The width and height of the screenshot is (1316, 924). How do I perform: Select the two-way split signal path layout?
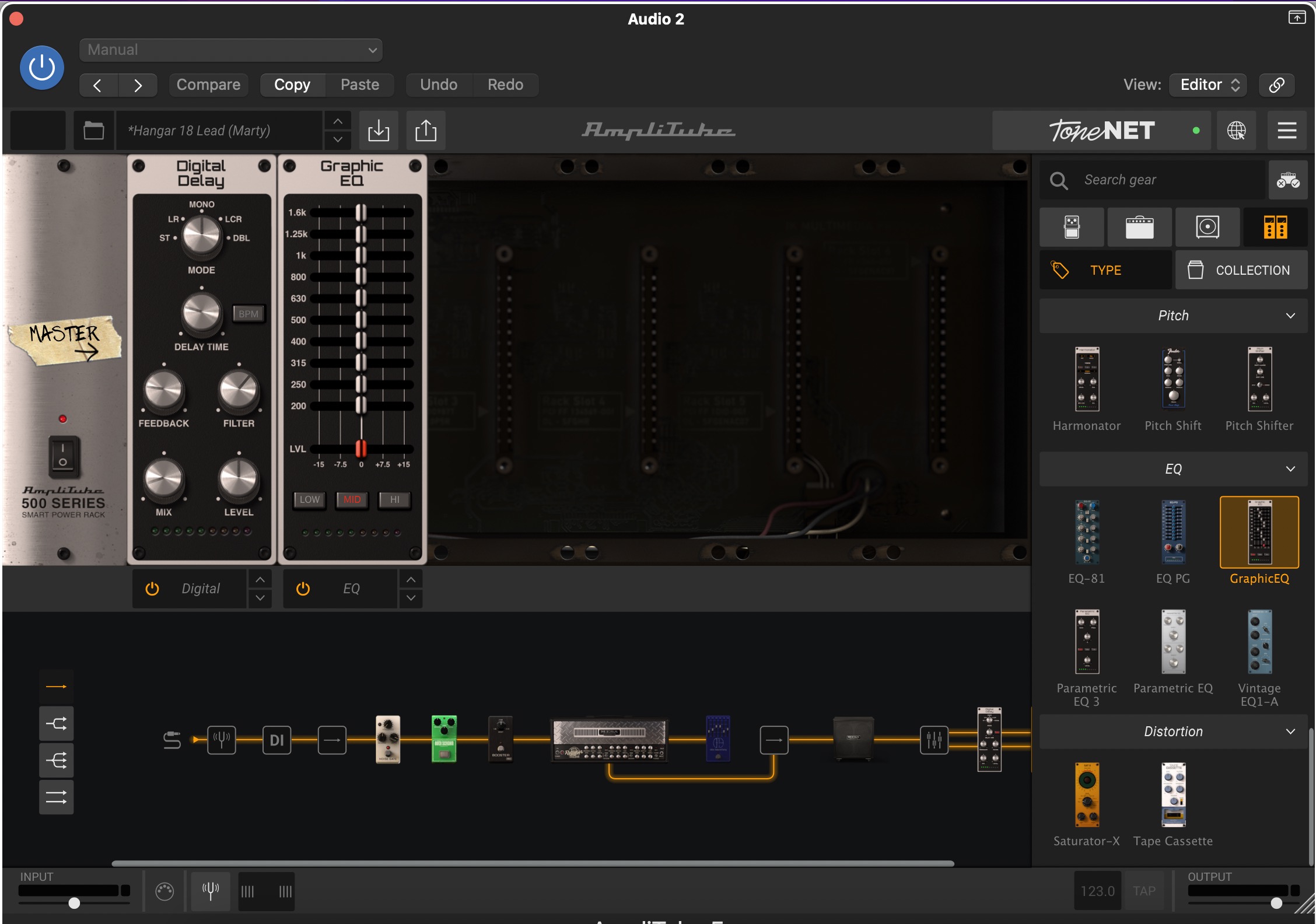[56, 724]
